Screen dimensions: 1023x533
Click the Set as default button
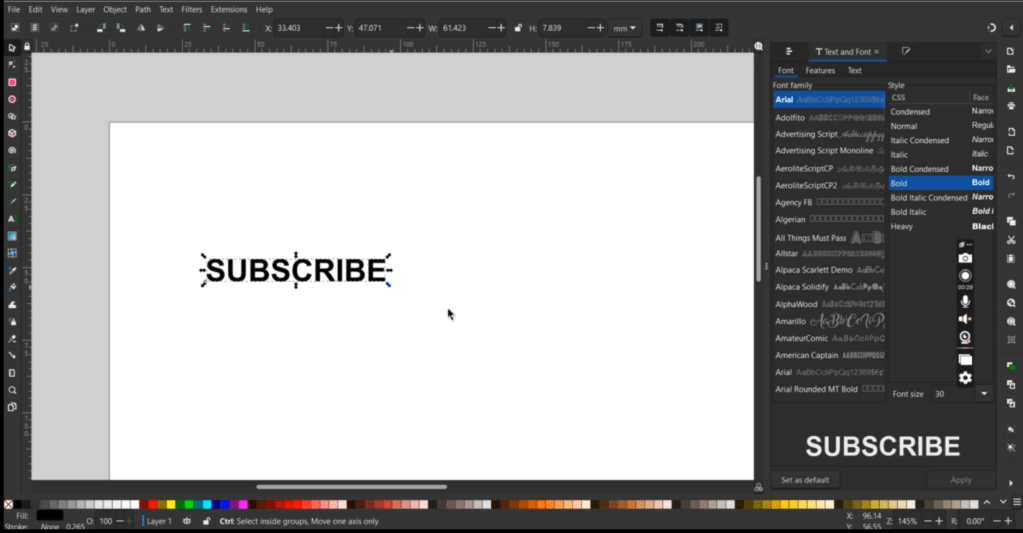tap(805, 480)
